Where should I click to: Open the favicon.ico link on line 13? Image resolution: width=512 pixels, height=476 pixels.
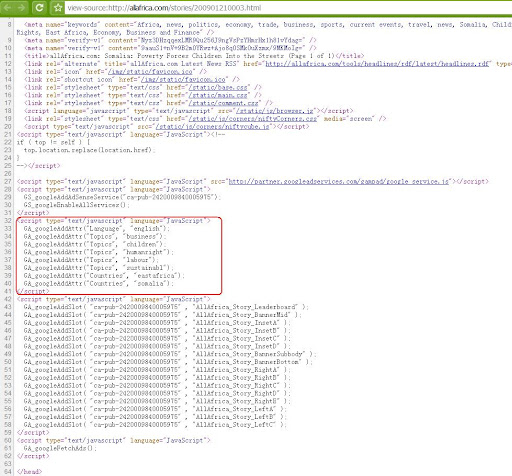[149, 71]
